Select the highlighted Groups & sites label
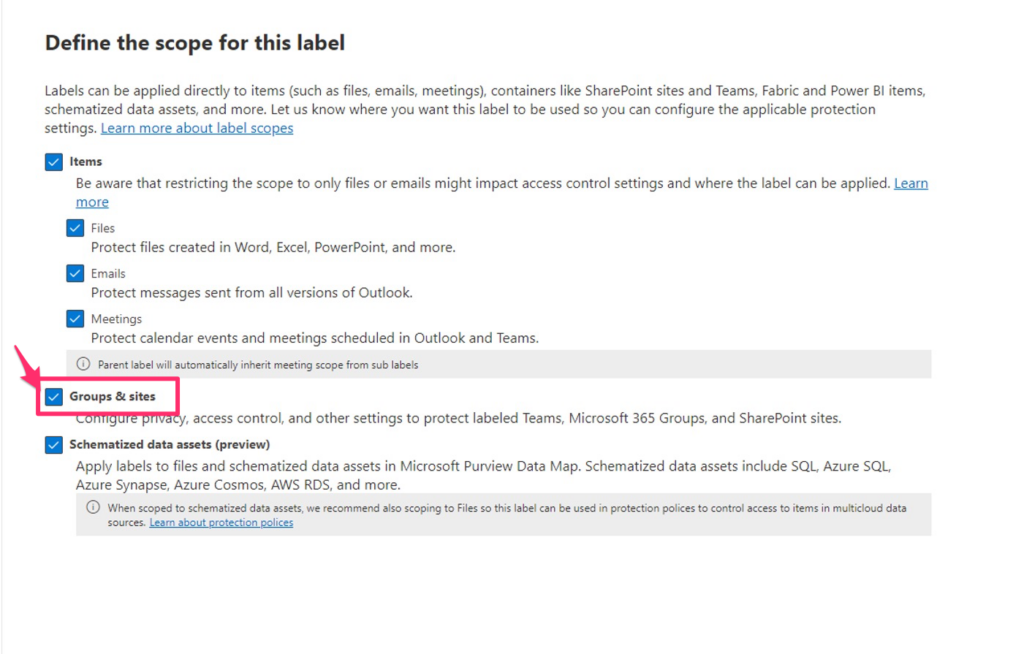 click(113, 396)
